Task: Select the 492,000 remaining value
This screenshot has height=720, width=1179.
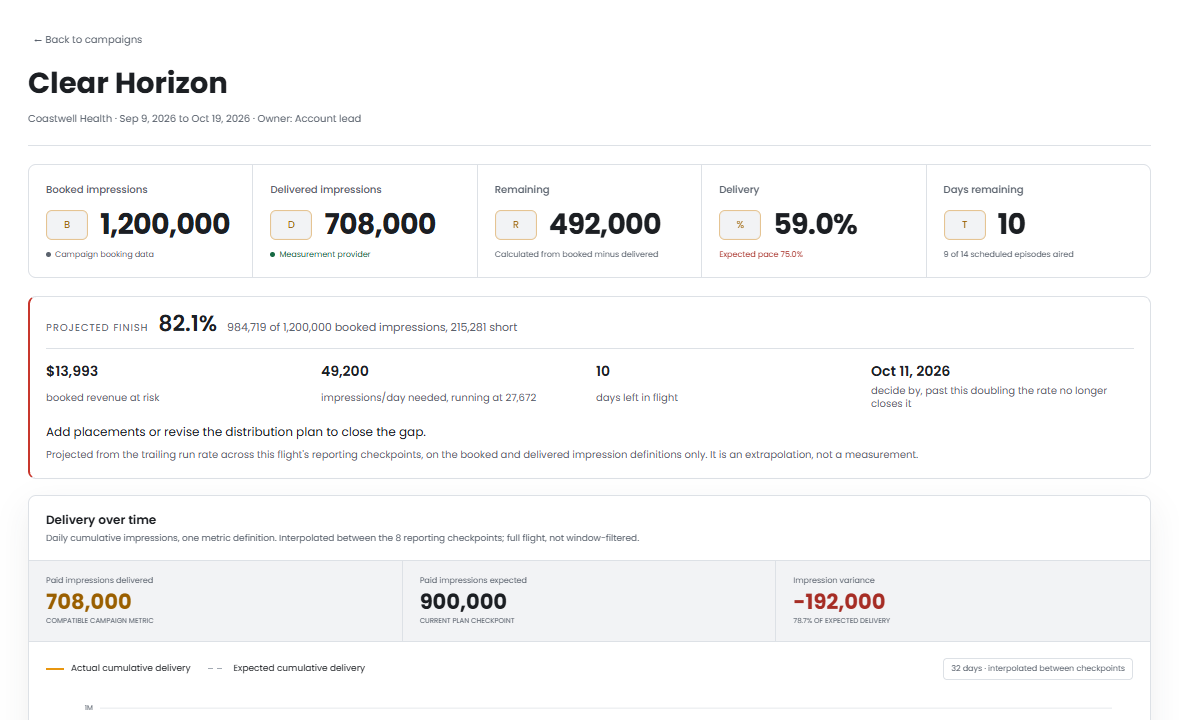Action: (605, 224)
